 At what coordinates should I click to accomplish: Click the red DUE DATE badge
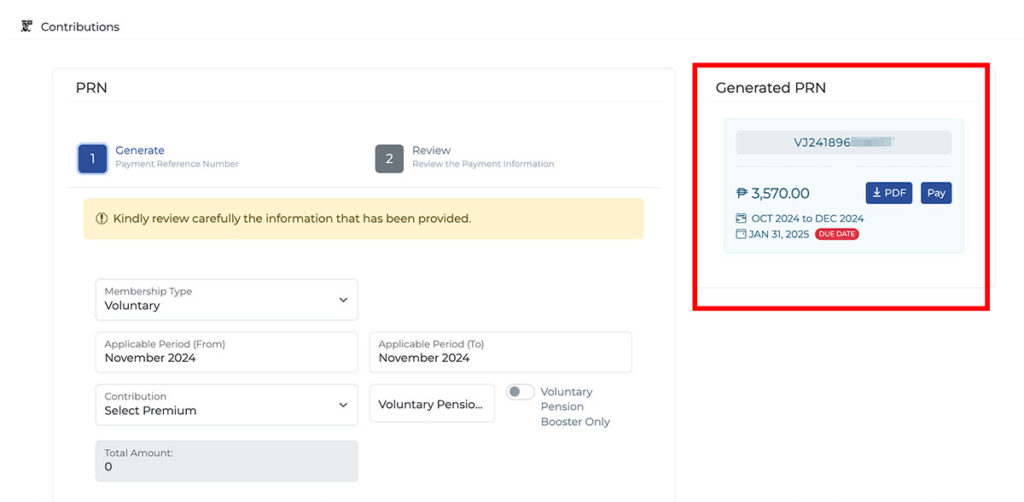(837, 234)
